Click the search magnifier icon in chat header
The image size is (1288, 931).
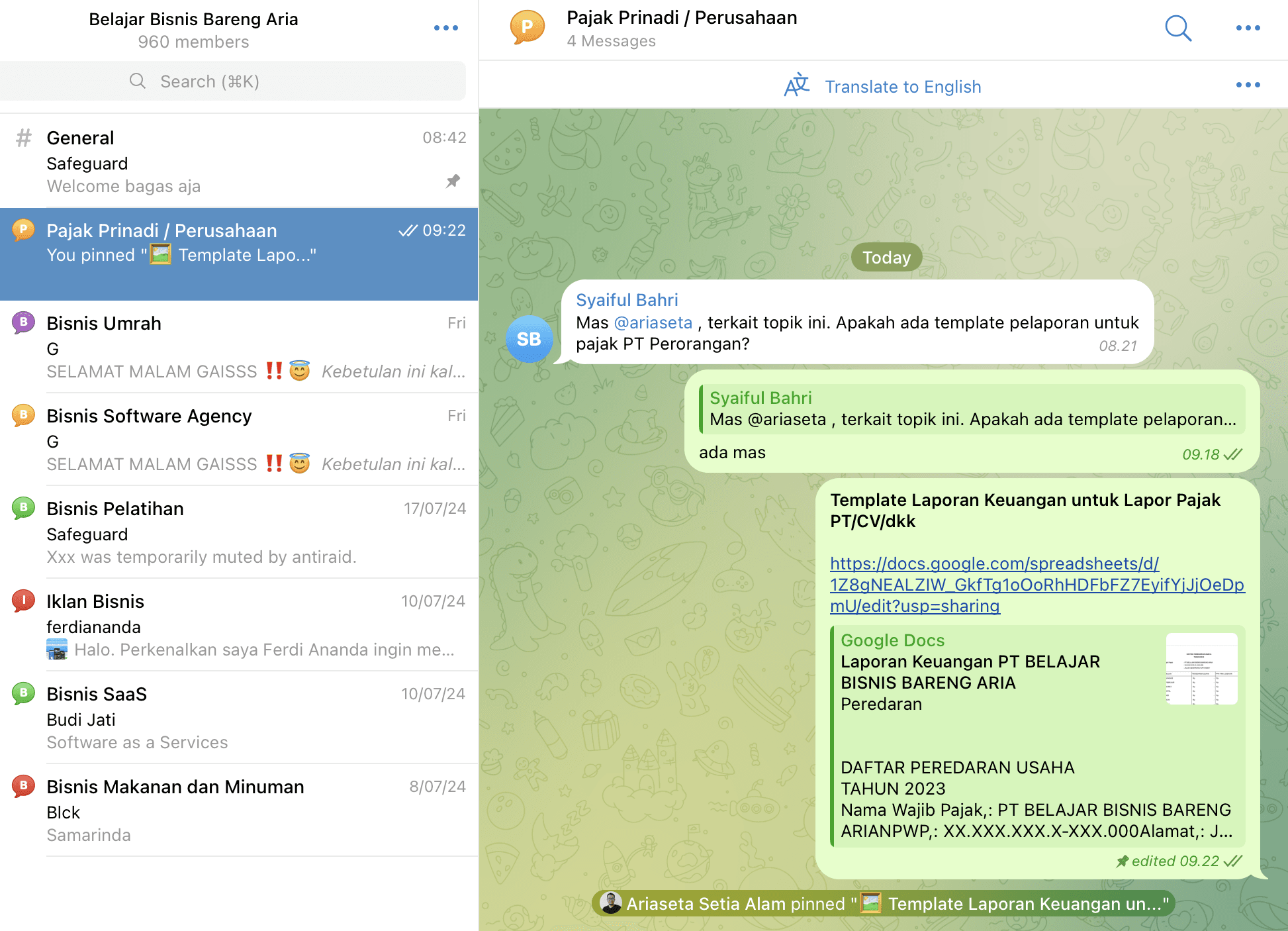click(x=1178, y=28)
